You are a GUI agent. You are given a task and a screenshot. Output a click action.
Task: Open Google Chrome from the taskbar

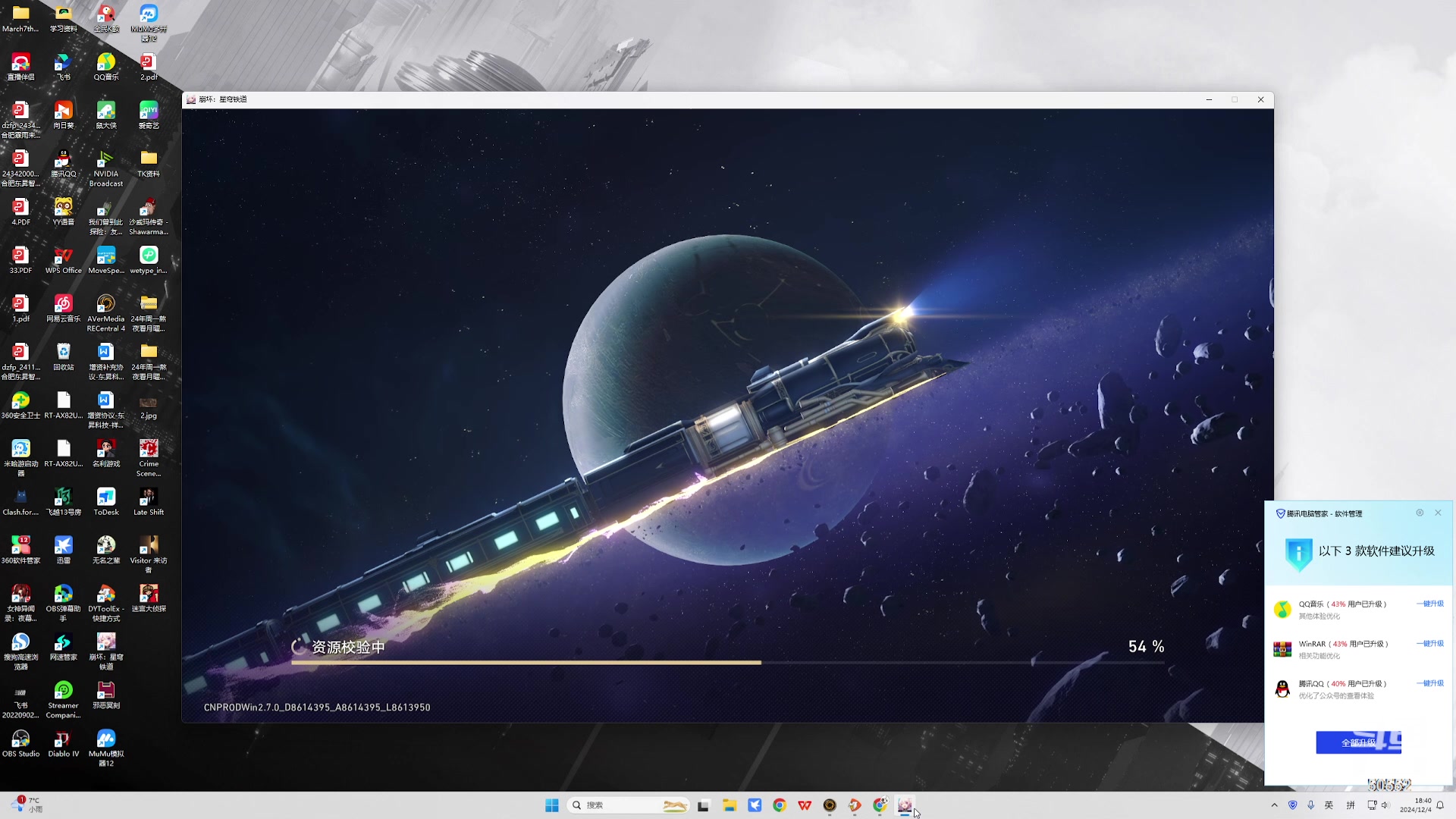coord(780,805)
